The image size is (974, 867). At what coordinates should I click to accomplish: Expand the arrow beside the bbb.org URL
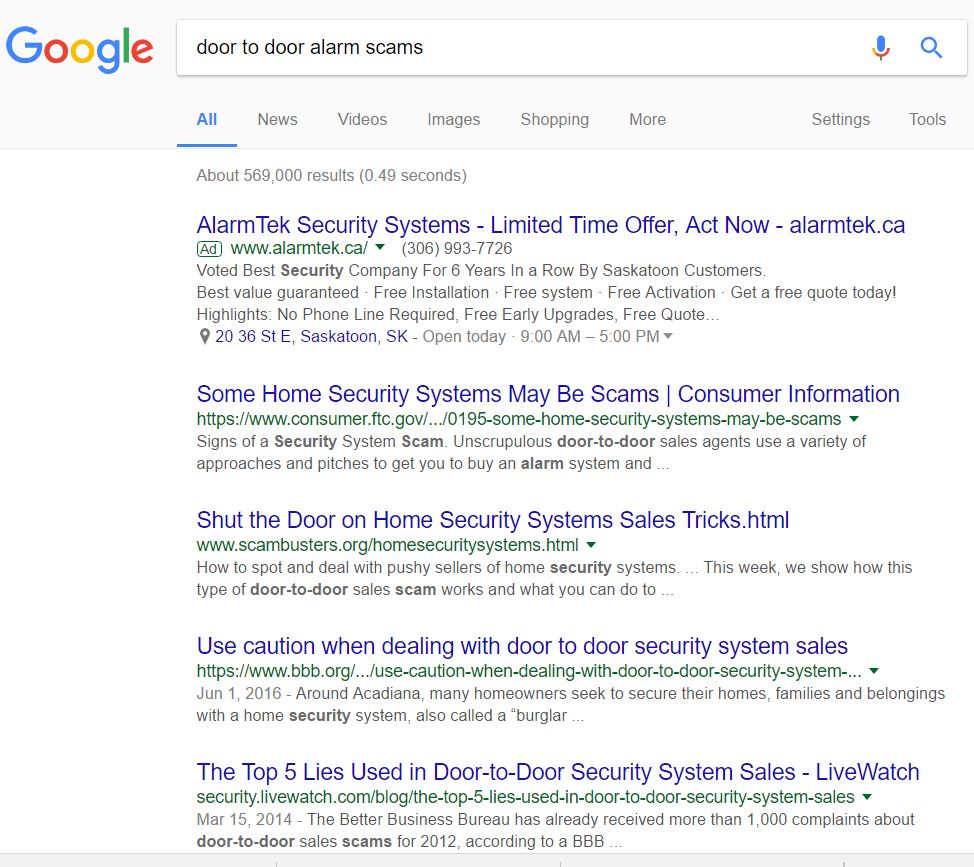click(x=874, y=671)
